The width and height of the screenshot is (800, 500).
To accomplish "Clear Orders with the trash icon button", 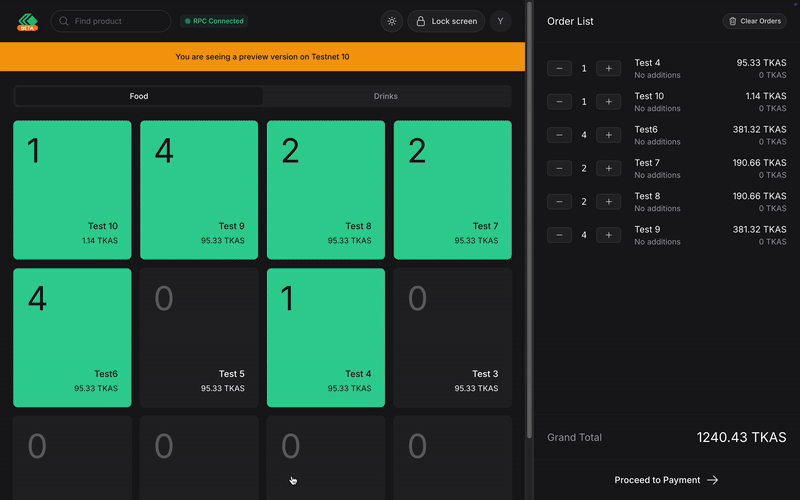I will click(754, 21).
